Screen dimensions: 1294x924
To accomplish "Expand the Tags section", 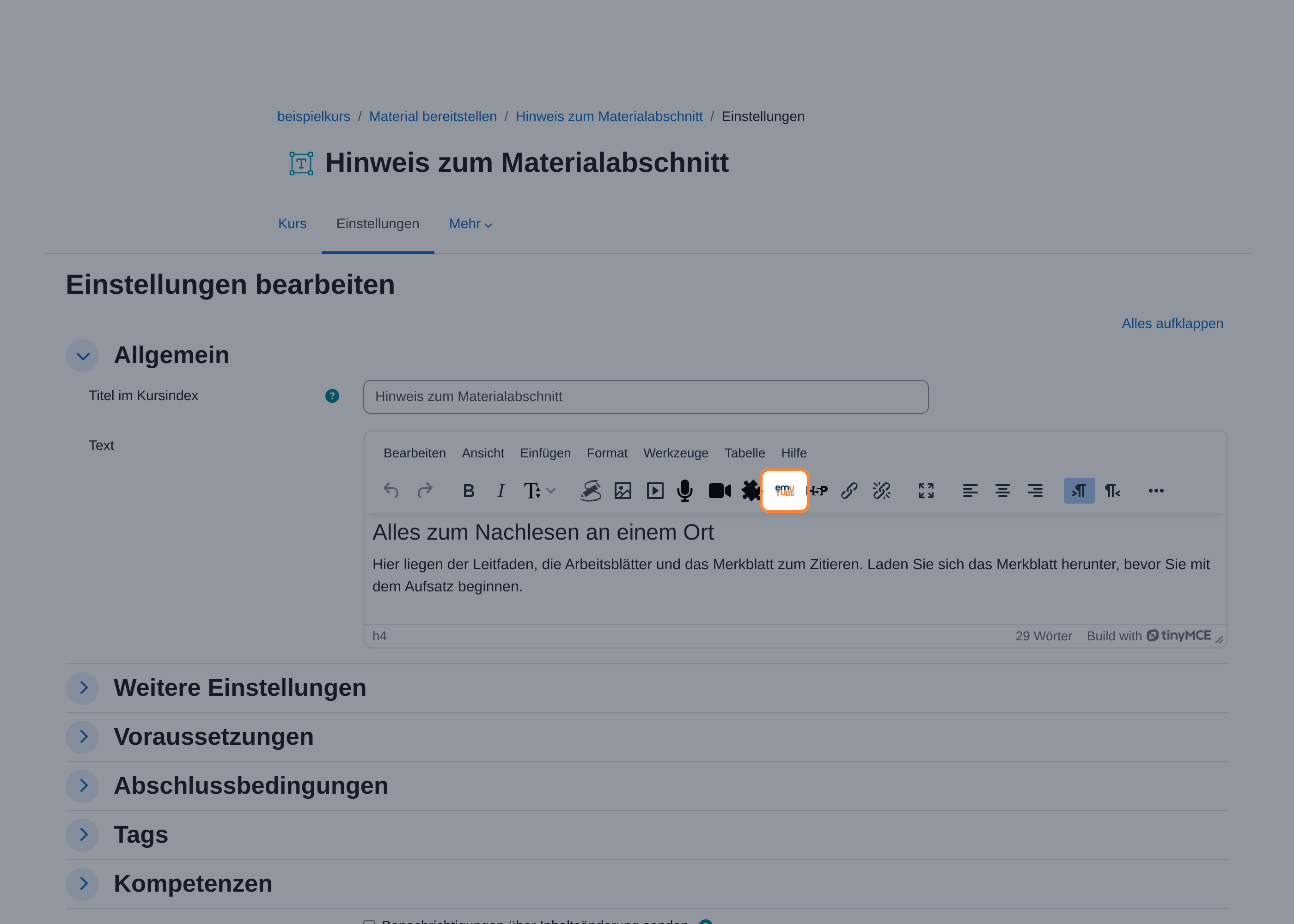I will point(83,835).
